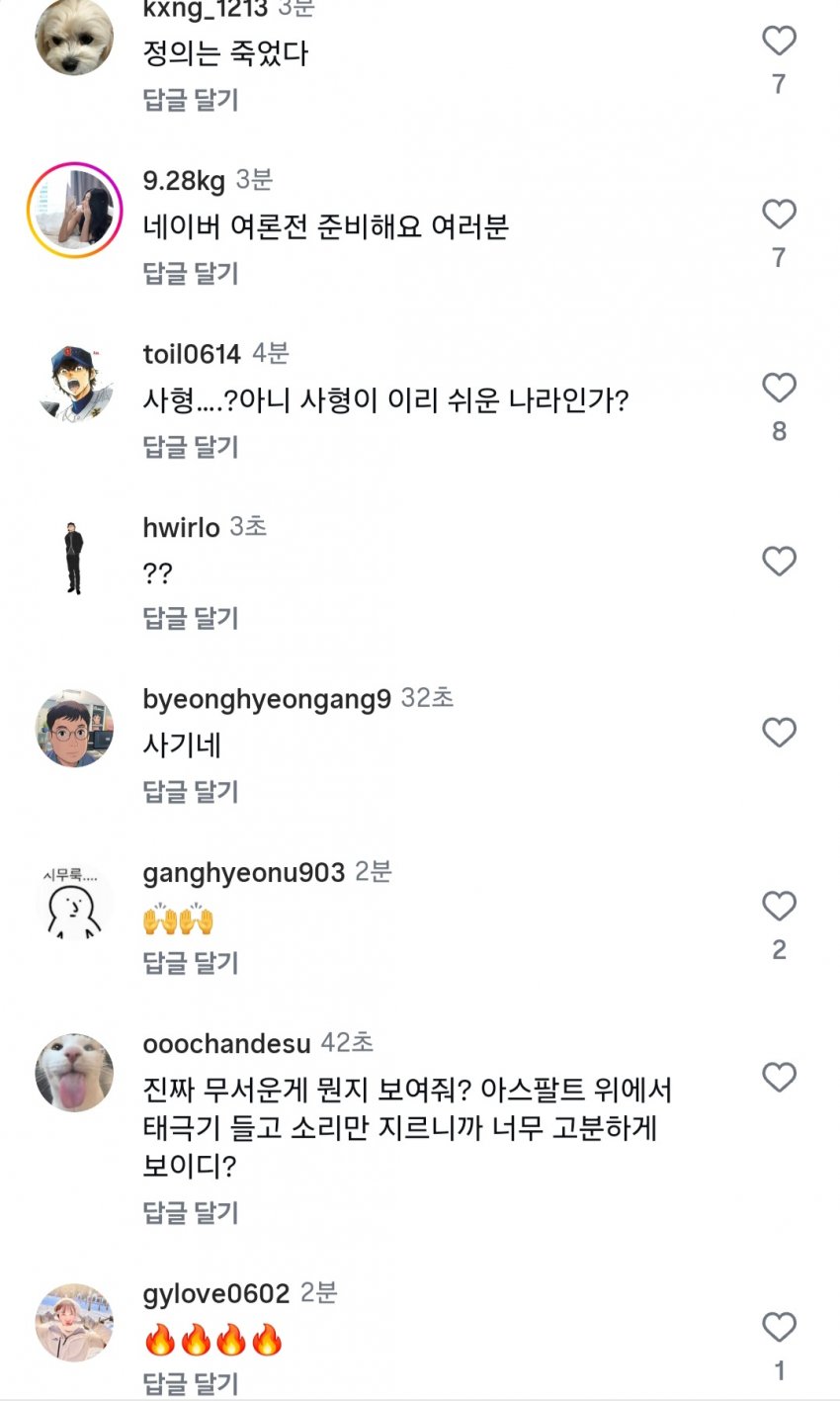This screenshot has height=1401, width=840.
Task: Like 9.28kg's comment with heart icon
Action: 779,214
